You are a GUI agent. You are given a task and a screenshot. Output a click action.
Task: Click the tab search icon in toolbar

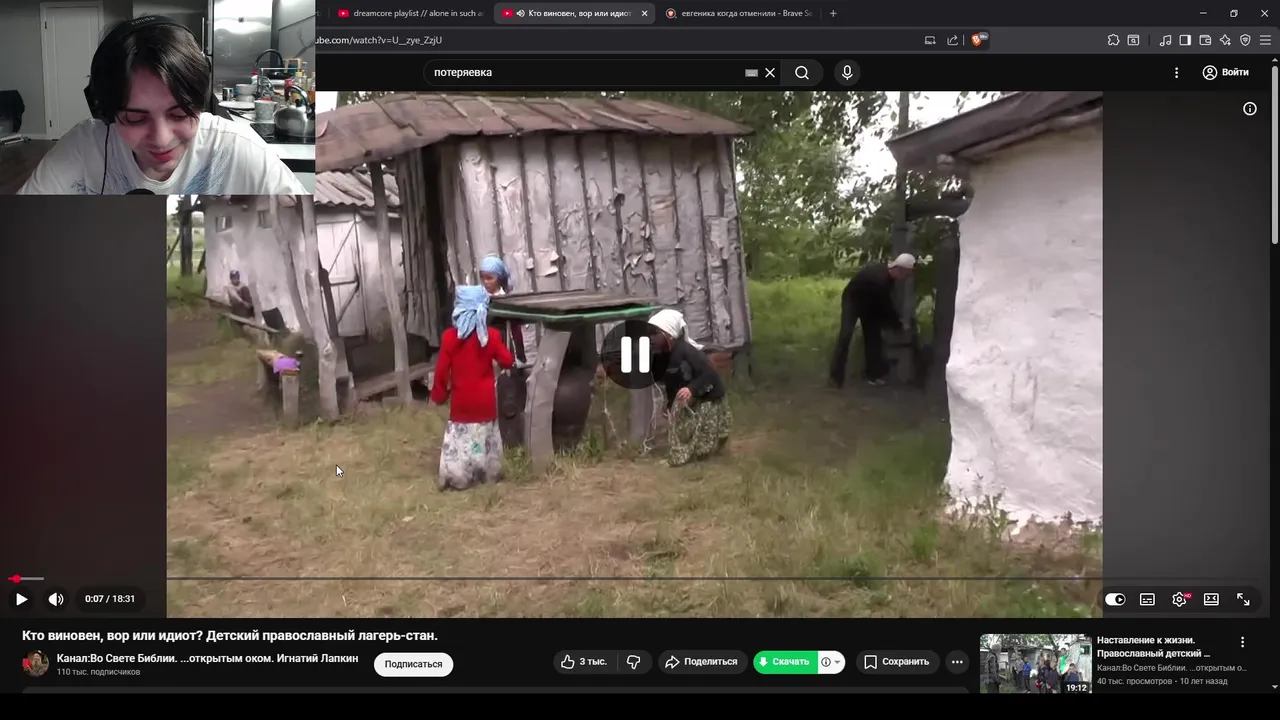point(1133,40)
